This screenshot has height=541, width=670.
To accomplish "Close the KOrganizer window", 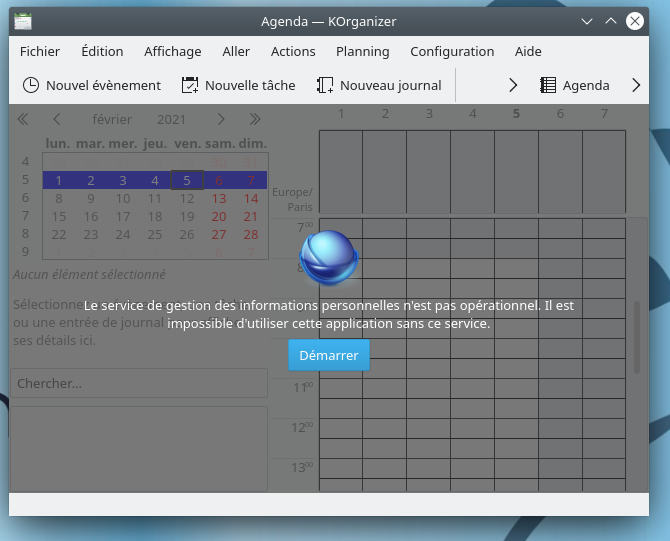I will [x=635, y=21].
